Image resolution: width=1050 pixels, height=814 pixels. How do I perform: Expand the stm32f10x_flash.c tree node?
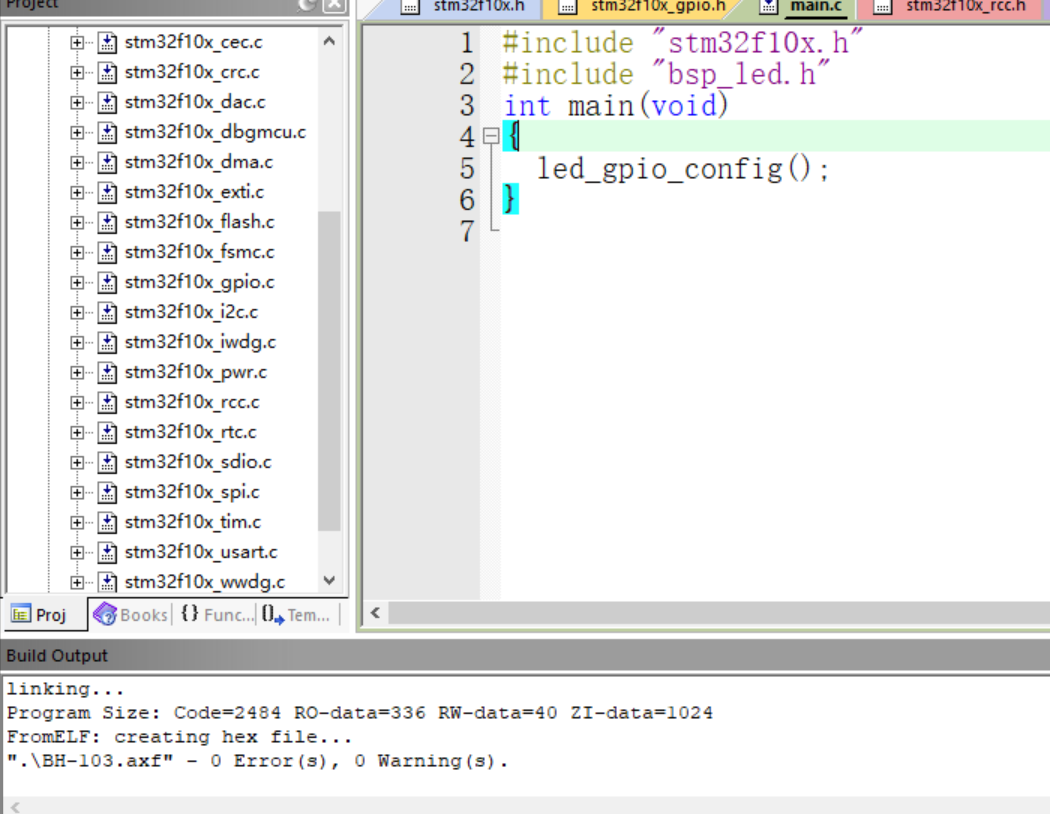coord(77,222)
